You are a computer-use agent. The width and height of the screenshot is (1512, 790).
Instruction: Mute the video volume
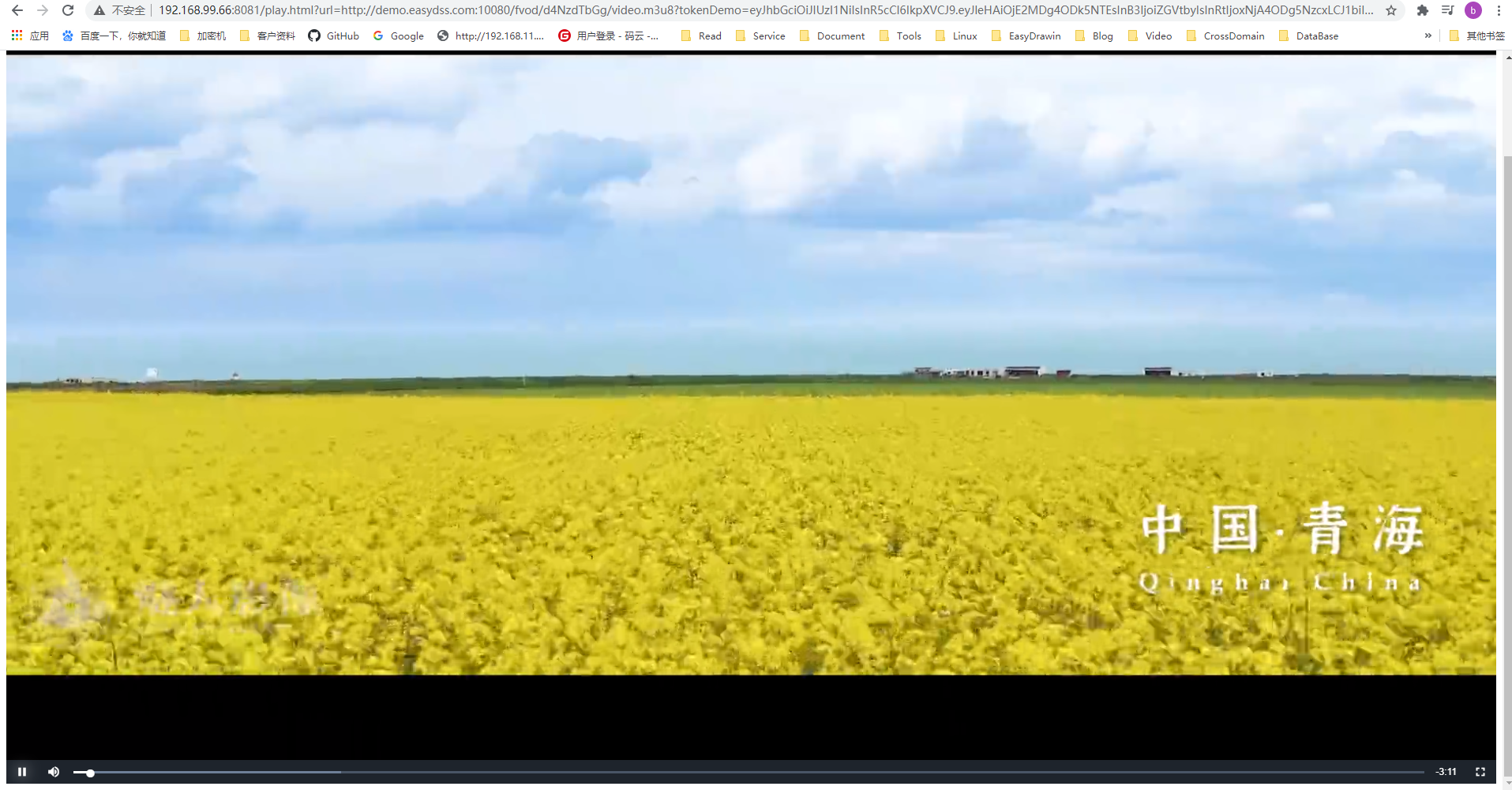click(54, 772)
